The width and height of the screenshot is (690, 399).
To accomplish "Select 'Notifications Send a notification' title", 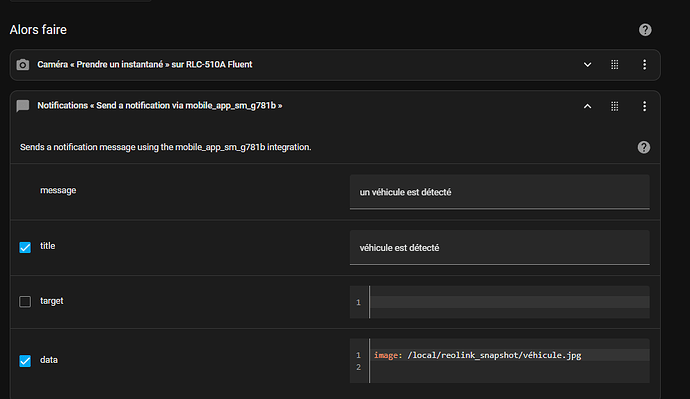I will [x=160, y=106].
